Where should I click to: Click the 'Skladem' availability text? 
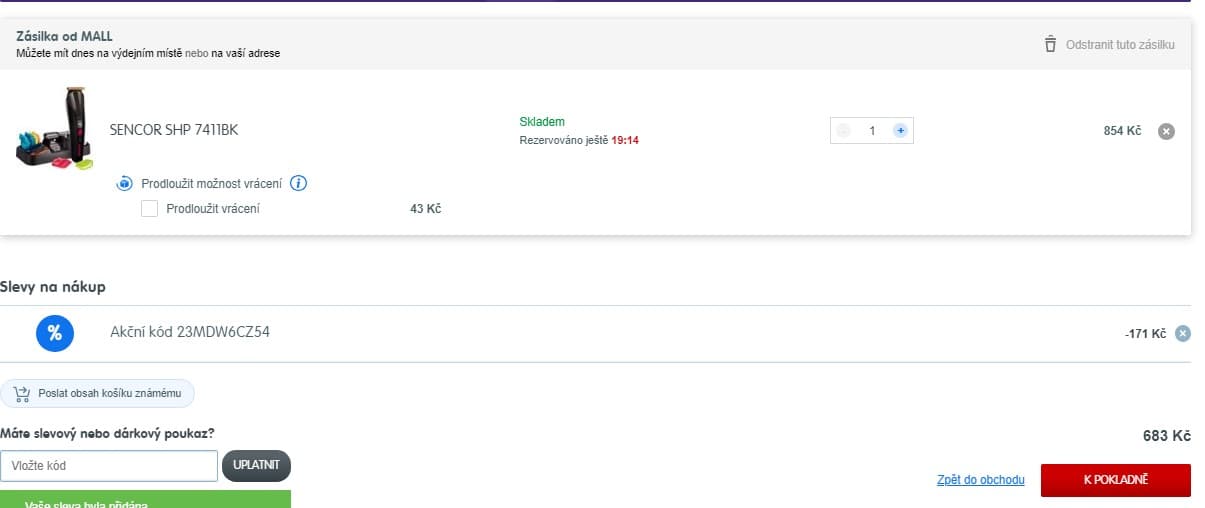542,122
